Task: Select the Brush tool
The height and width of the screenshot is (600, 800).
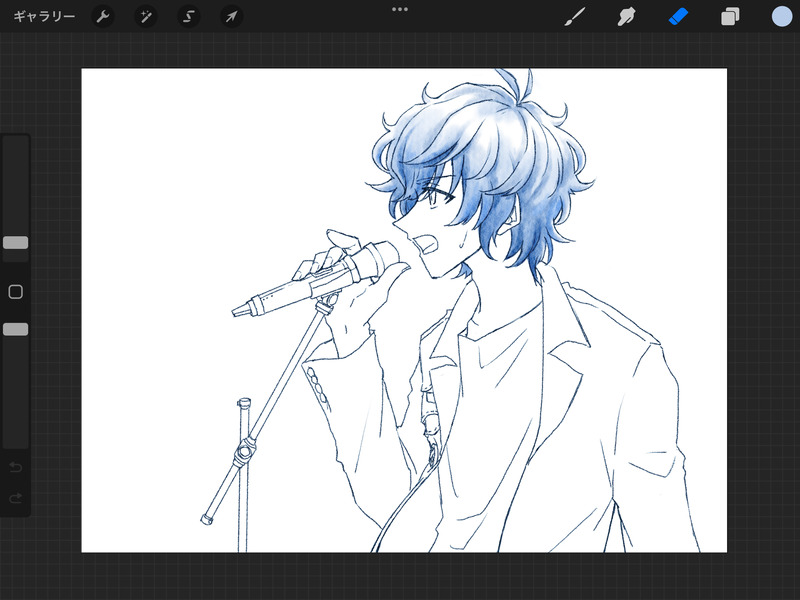Action: coord(575,17)
